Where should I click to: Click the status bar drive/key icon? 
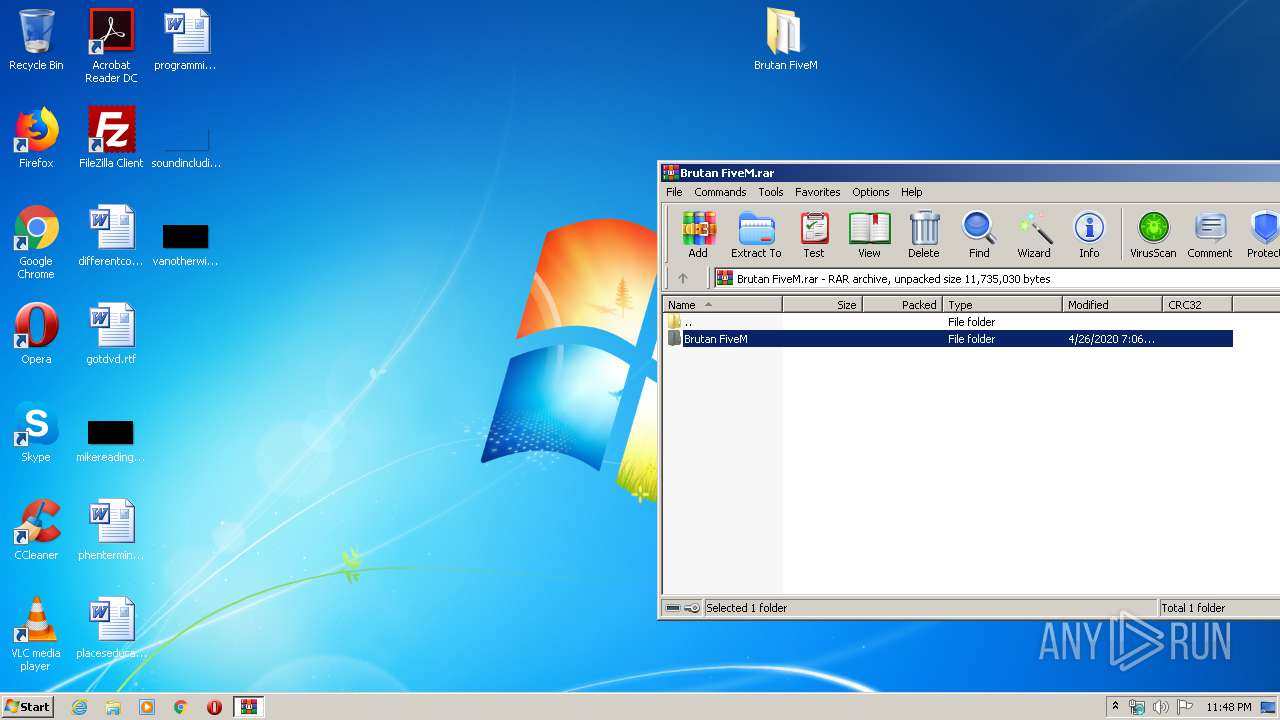tap(683, 608)
